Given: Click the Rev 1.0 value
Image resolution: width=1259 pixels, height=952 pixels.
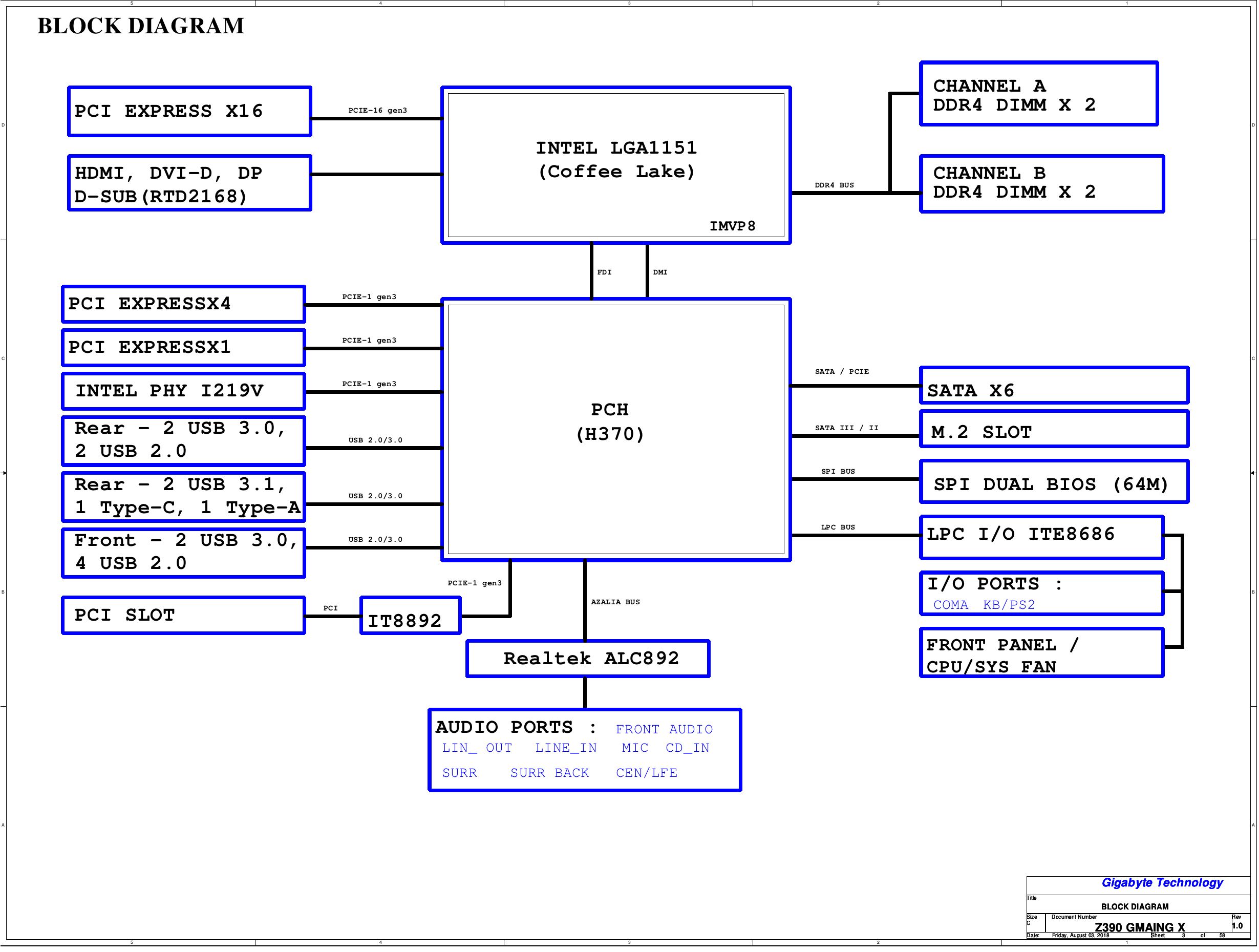Looking at the screenshot, I should (x=1237, y=926).
